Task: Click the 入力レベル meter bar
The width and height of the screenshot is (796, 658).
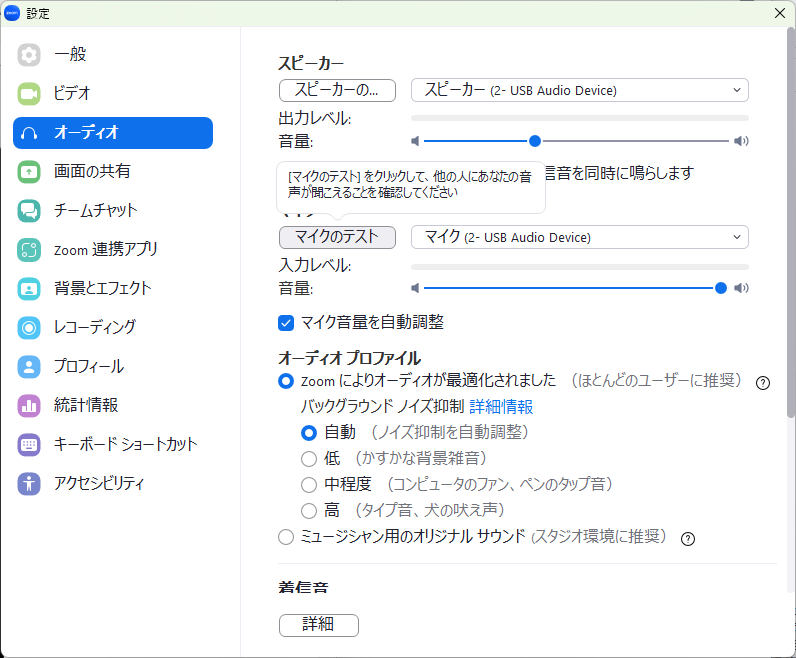Action: [x=580, y=267]
